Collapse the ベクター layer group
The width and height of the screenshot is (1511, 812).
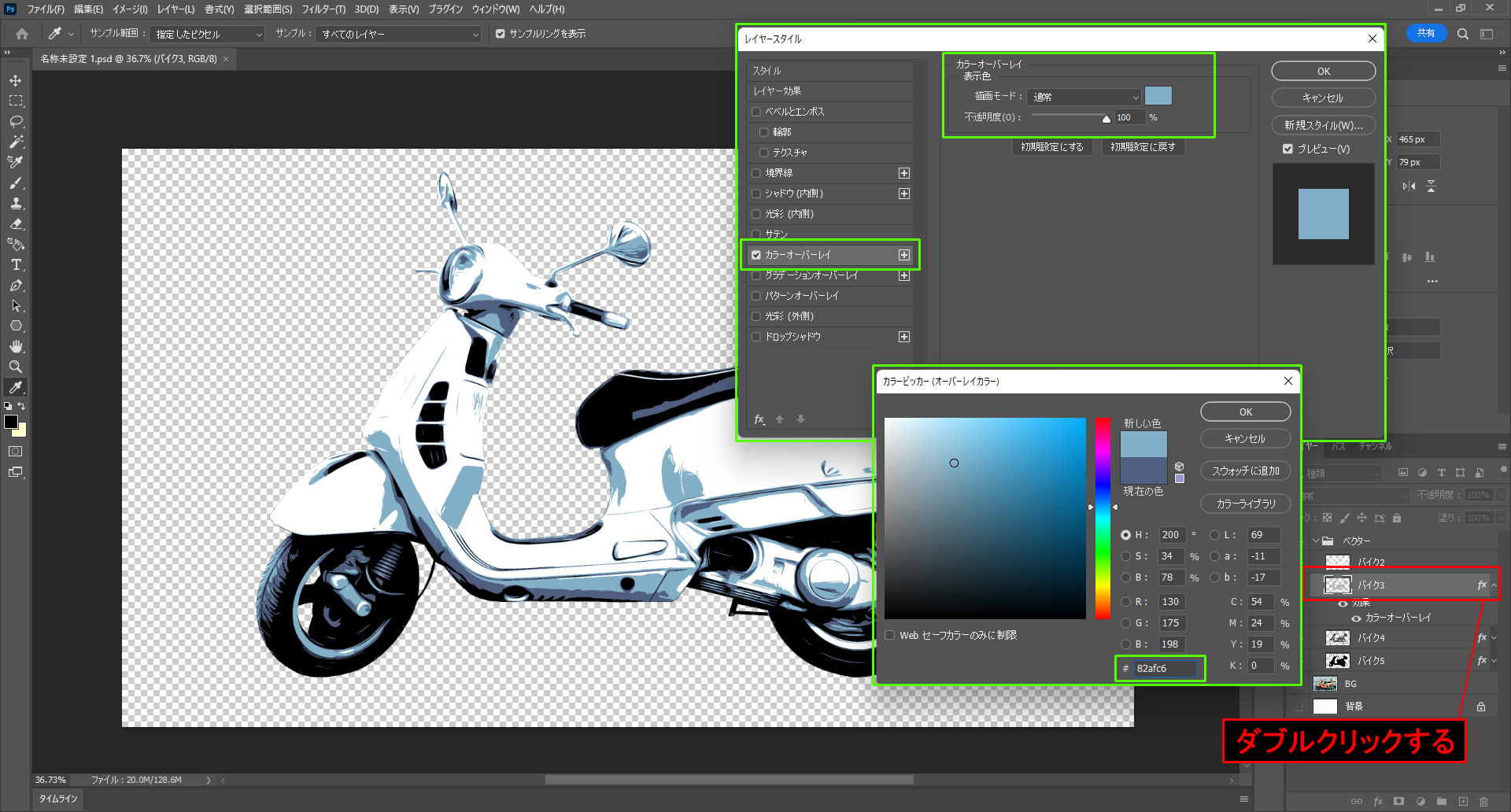(1315, 541)
